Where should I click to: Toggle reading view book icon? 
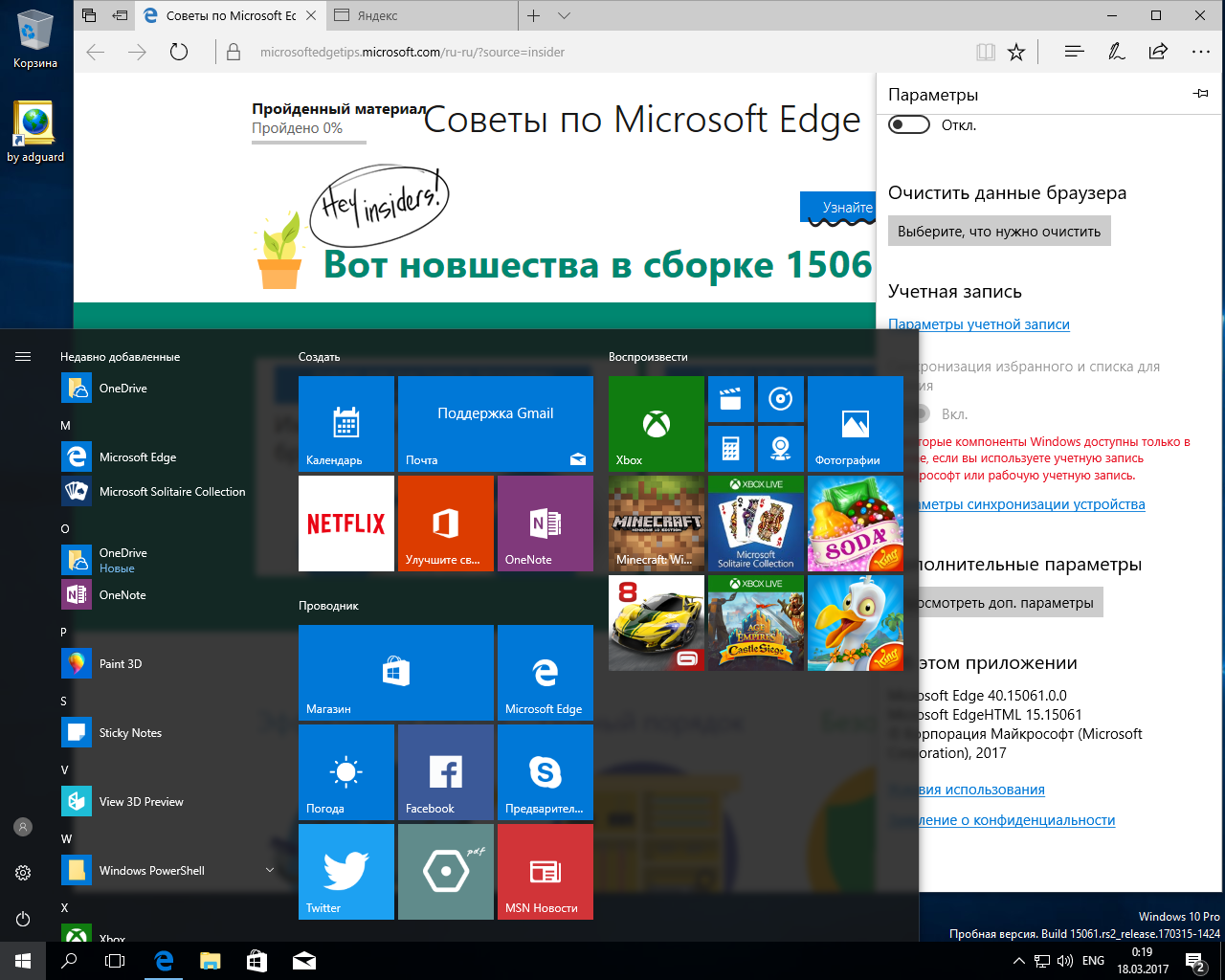(986, 52)
